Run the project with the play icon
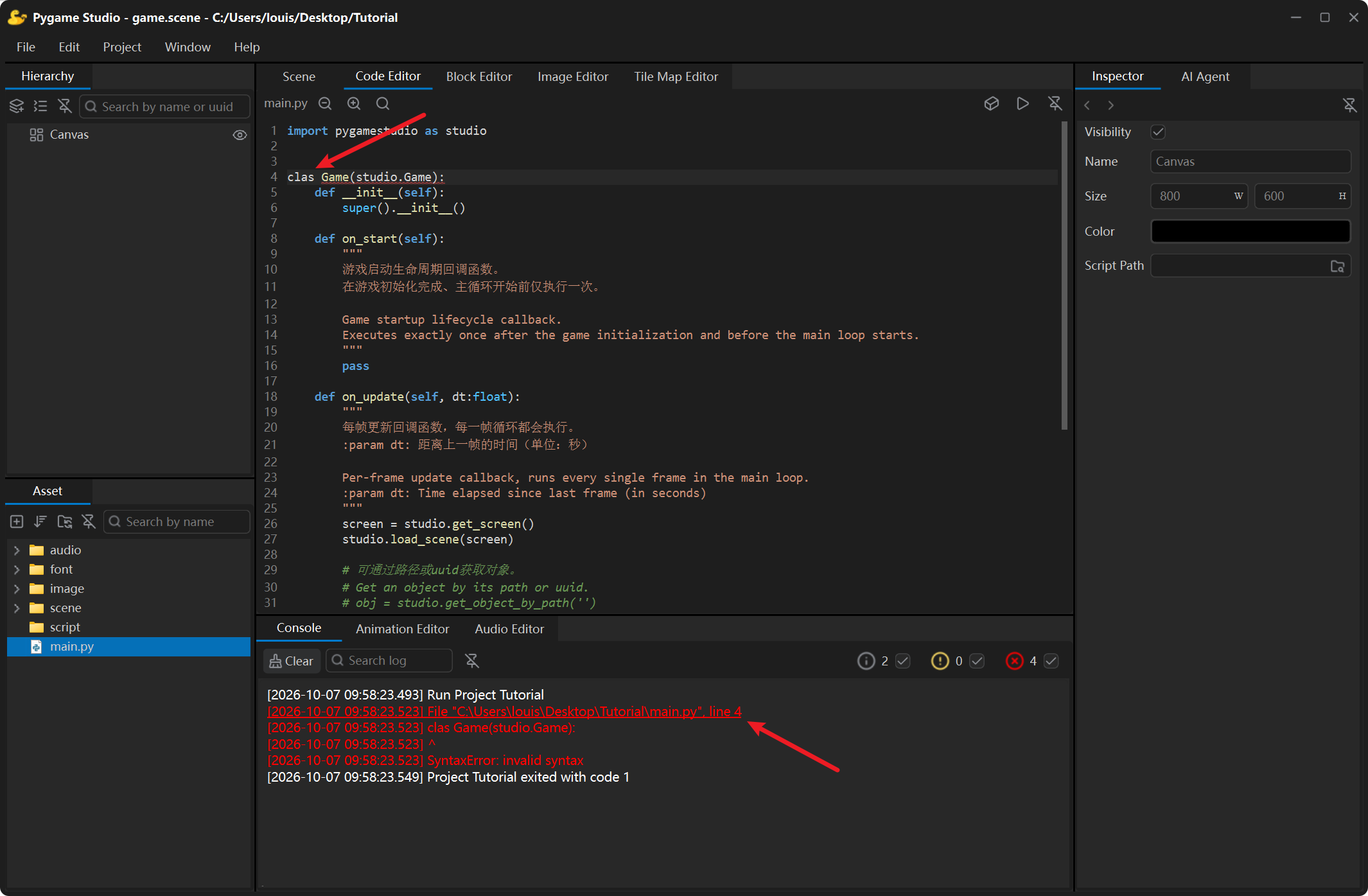 [1022, 103]
